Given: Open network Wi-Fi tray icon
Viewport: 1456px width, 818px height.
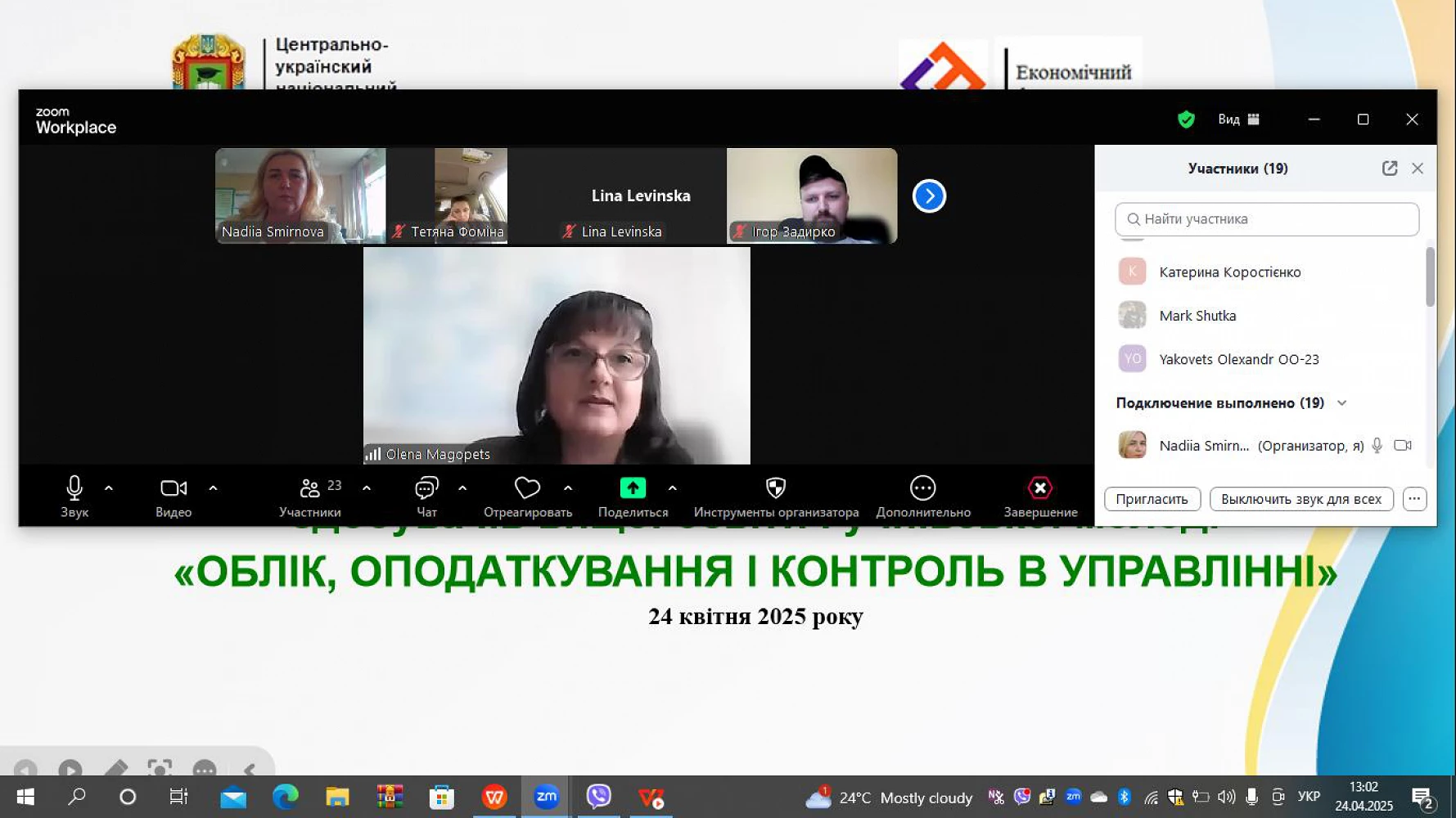Looking at the screenshot, I should tap(1151, 797).
